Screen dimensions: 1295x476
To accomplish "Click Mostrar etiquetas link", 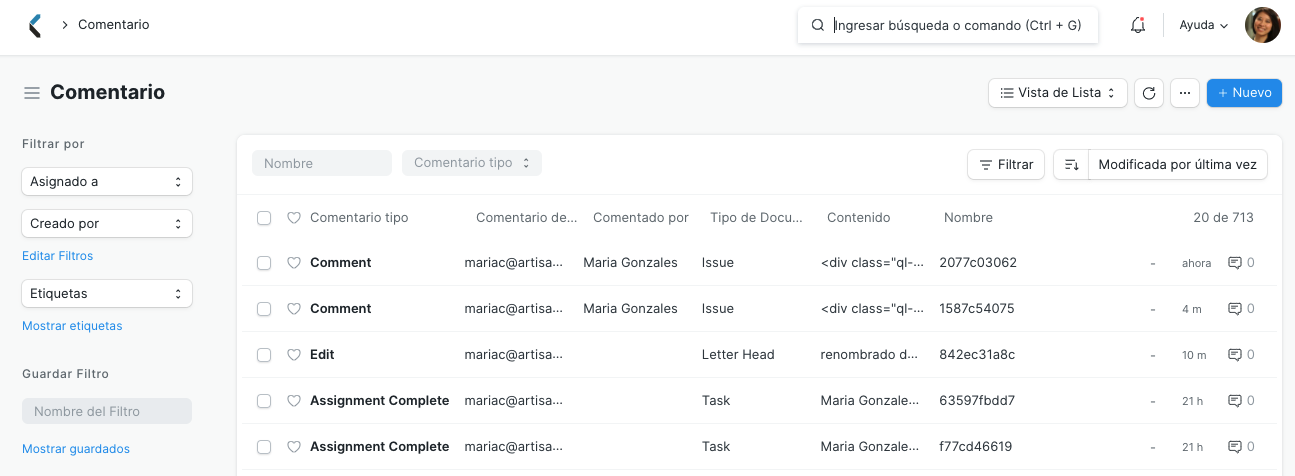I will (x=72, y=326).
